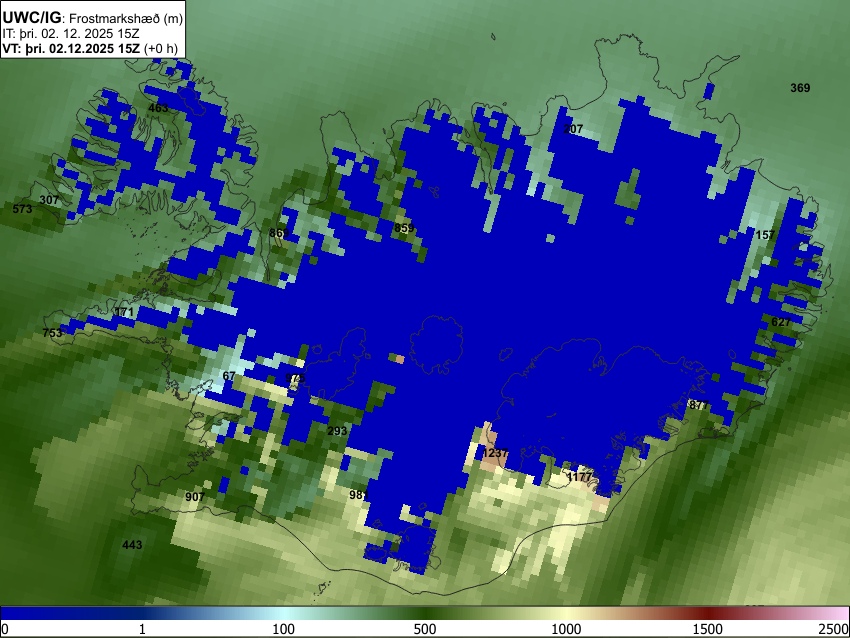Click the 171 value on the map

124,313
